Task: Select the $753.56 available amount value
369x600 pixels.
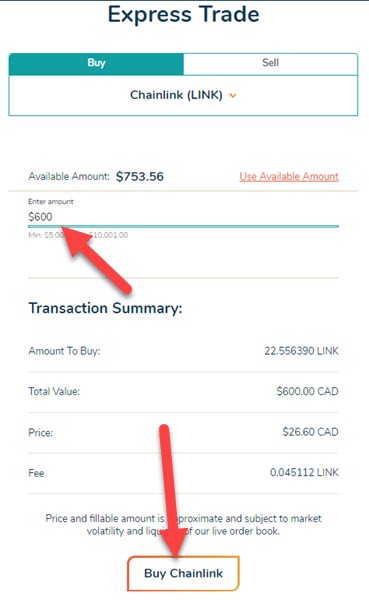Action: click(140, 176)
